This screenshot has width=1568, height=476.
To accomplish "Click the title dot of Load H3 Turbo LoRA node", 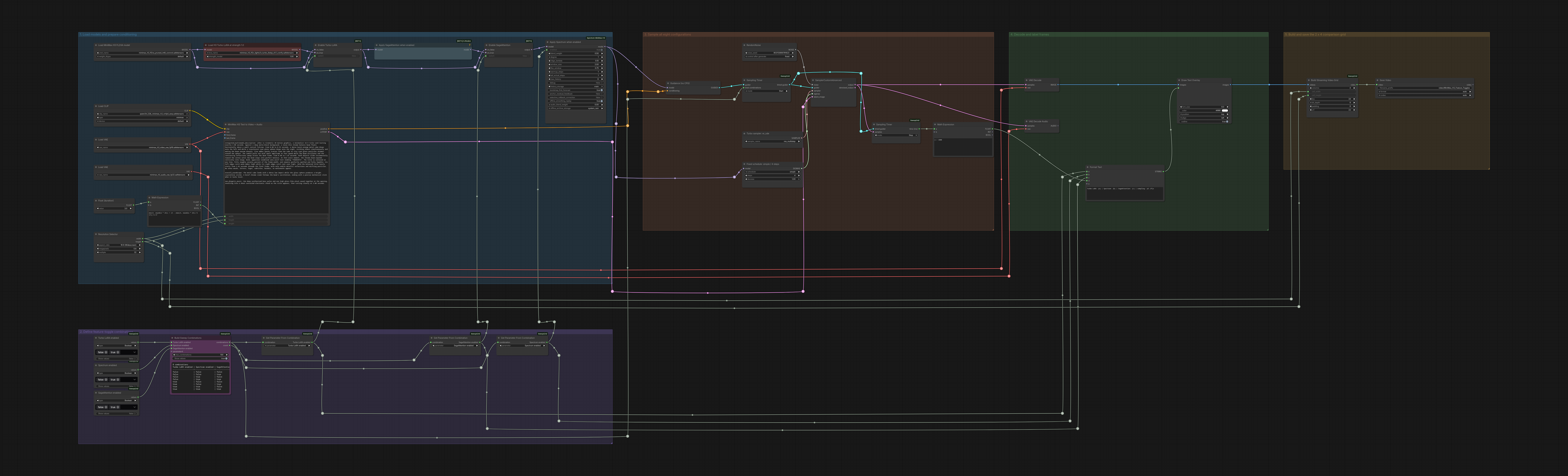I will click(206, 45).
